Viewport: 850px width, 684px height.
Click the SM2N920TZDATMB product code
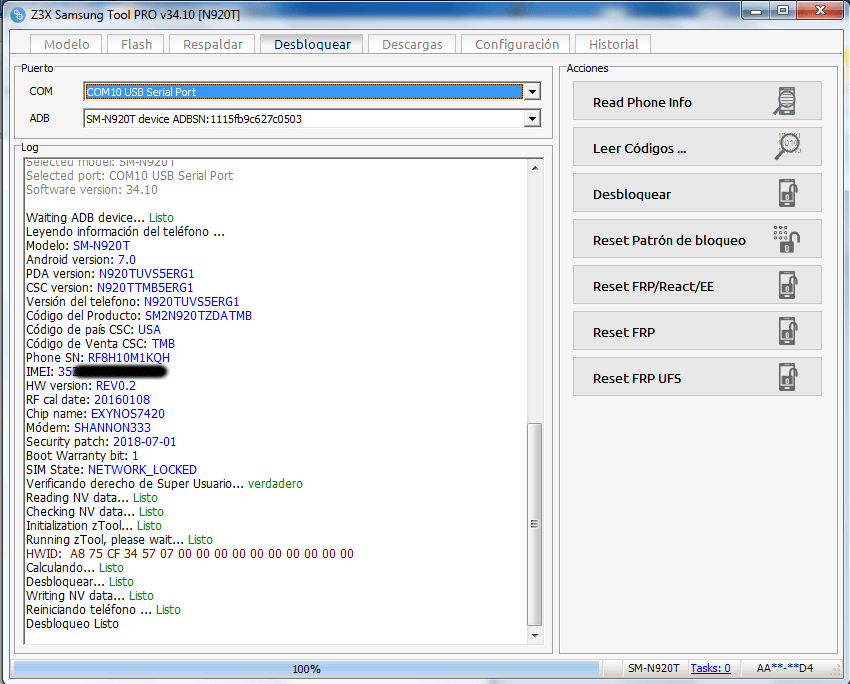point(198,315)
